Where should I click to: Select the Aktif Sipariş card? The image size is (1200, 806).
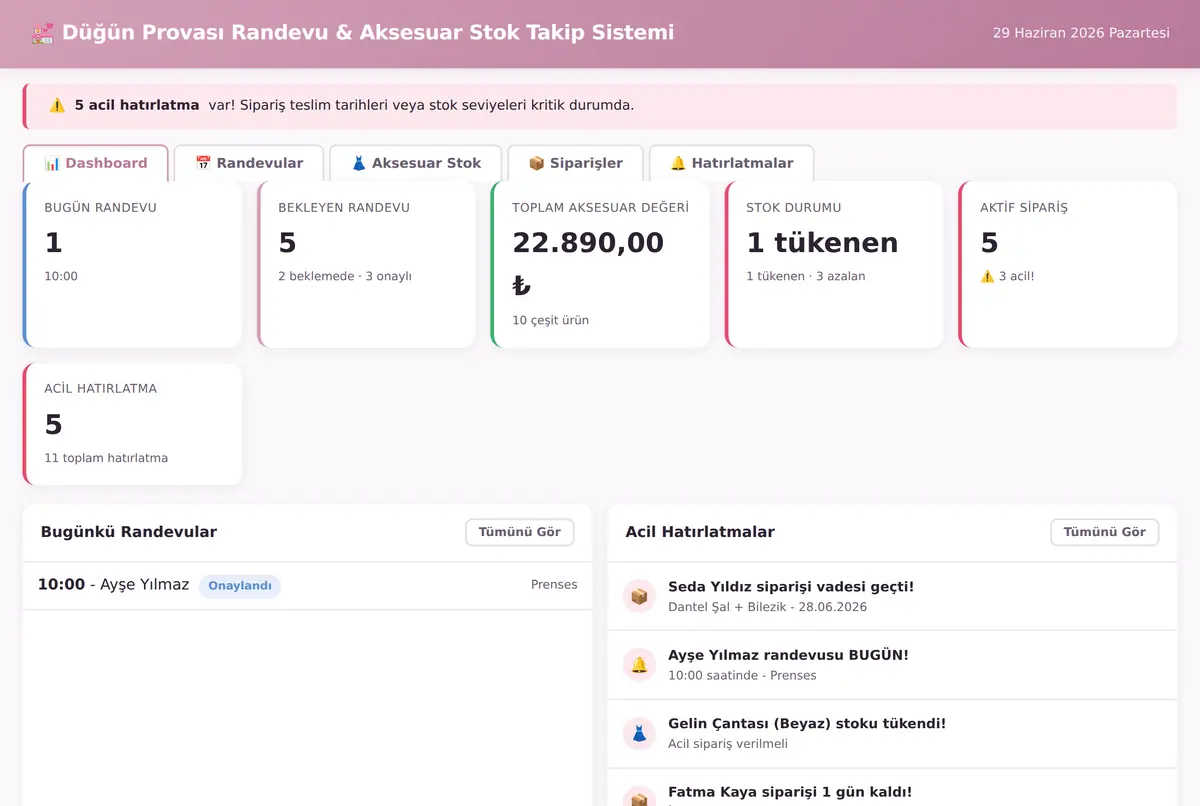(x=1068, y=264)
